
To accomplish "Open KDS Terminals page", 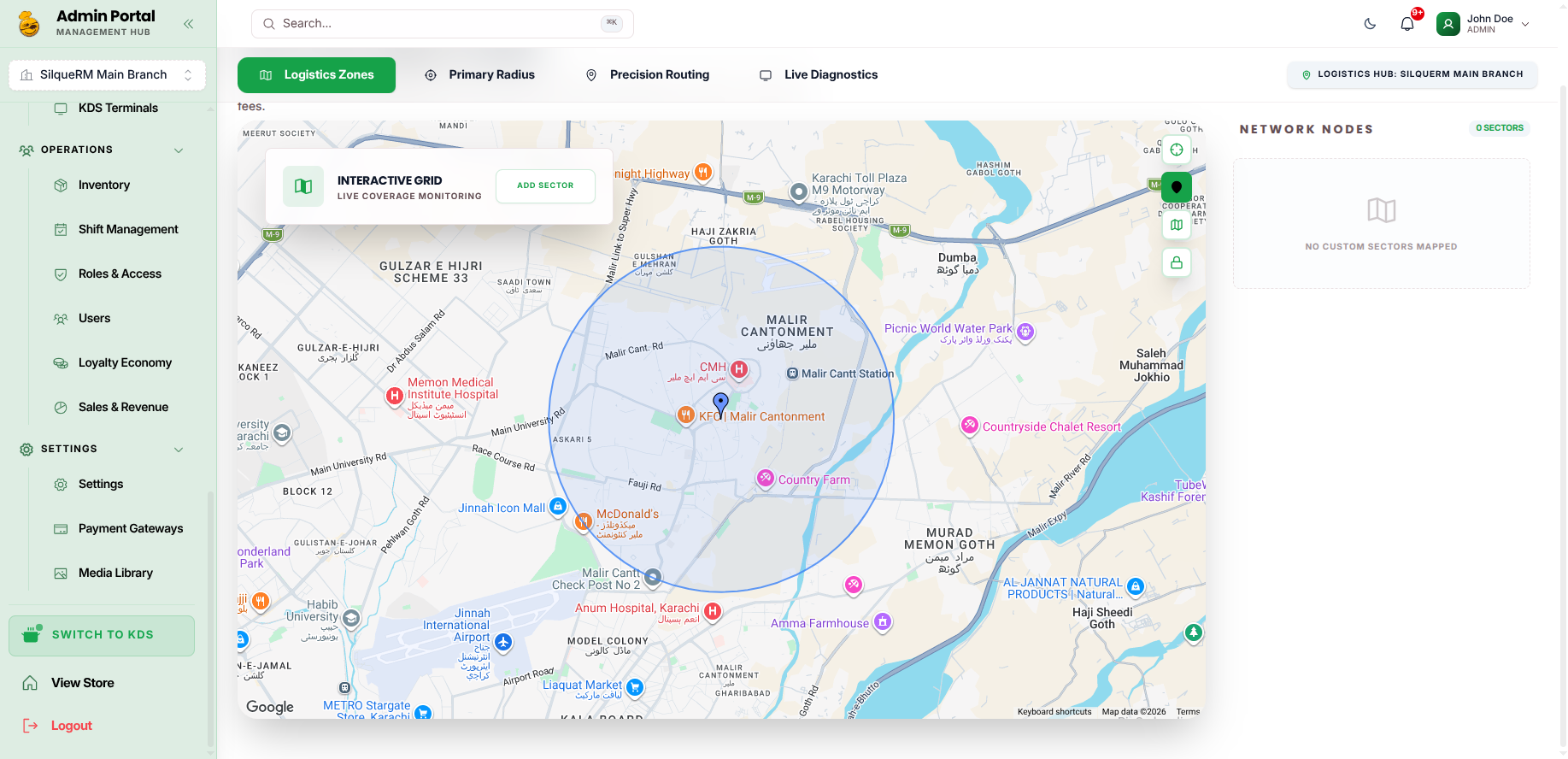I will 118,109.
